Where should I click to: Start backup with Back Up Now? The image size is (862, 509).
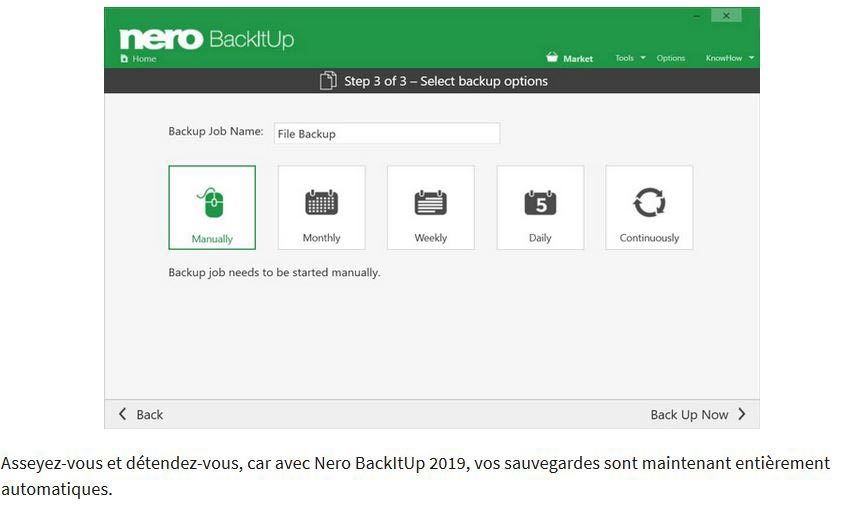pos(698,414)
